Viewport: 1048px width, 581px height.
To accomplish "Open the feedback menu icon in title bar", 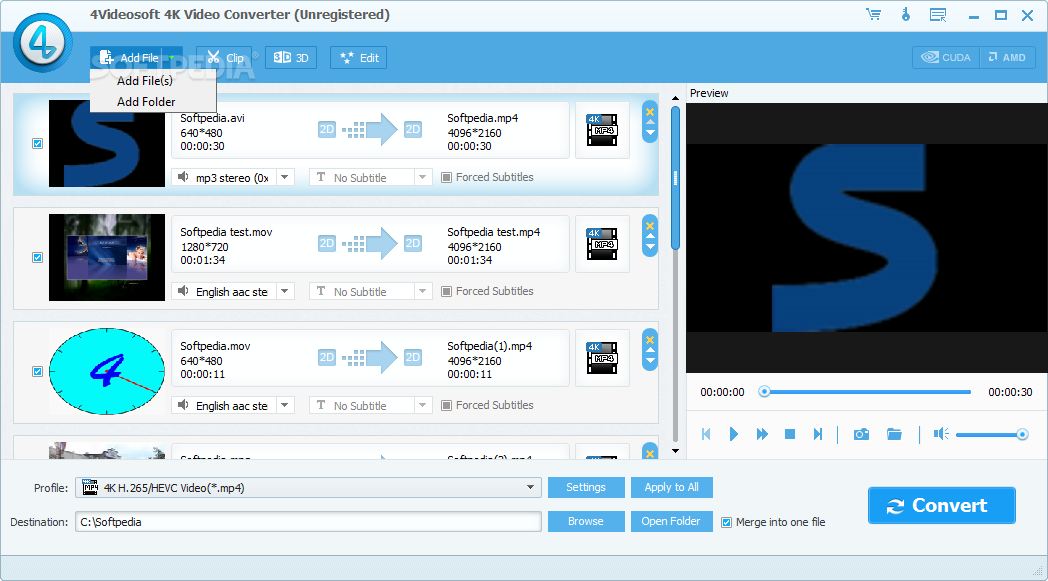I will pyautogui.click(x=938, y=15).
